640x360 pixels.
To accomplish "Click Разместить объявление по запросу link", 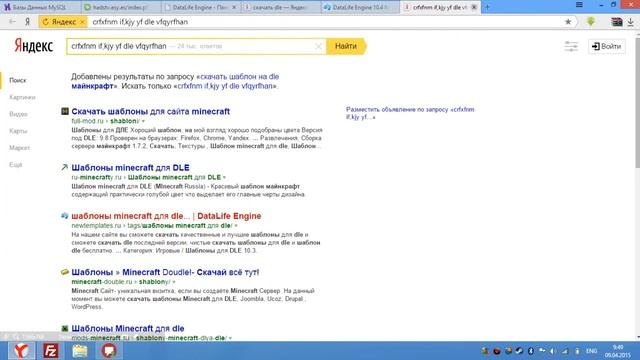I will (x=410, y=113).
